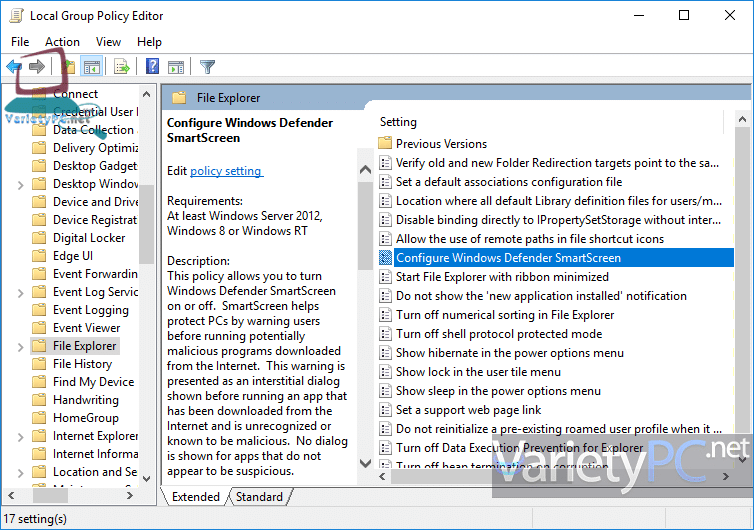Viewport: 754px width, 530px height.
Task: Click tree pane horizontal scroll right arrow
Action: pyautogui.click(x=129, y=495)
